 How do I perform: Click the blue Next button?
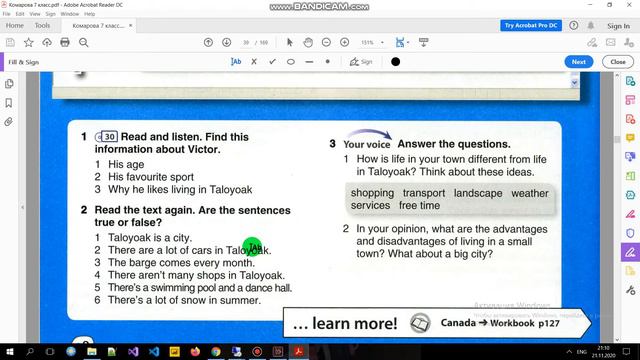point(579,62)
